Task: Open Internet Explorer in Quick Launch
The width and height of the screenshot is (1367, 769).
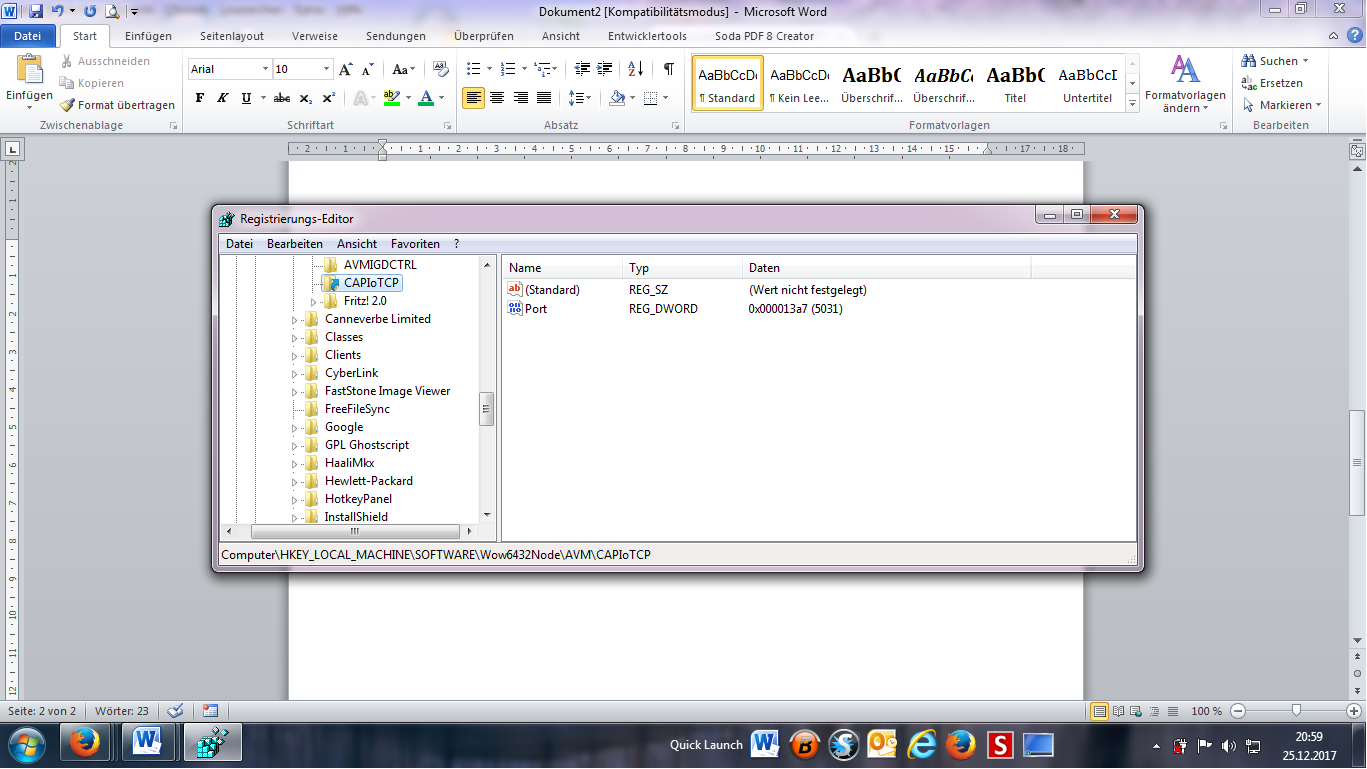Action: [x=921, y=744]
